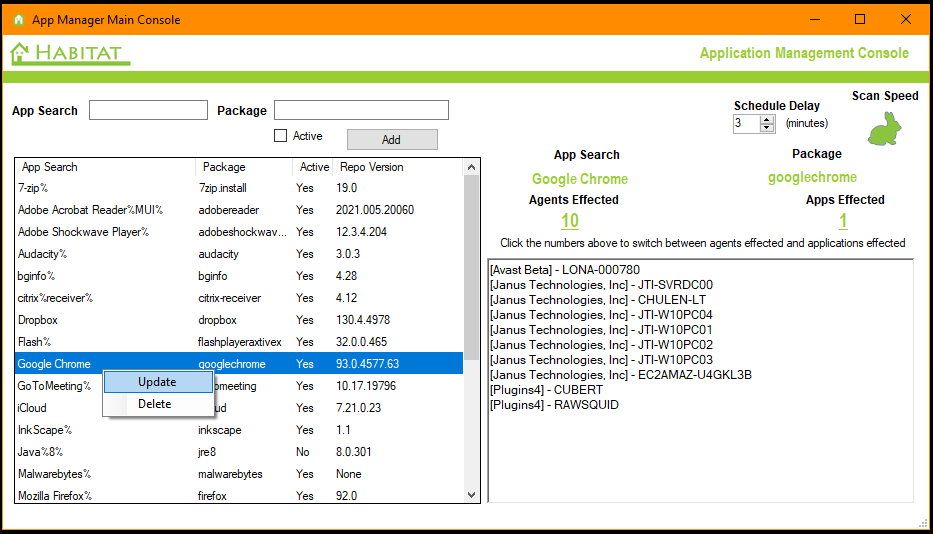Focus the Package input field

(x=361, y=110)
